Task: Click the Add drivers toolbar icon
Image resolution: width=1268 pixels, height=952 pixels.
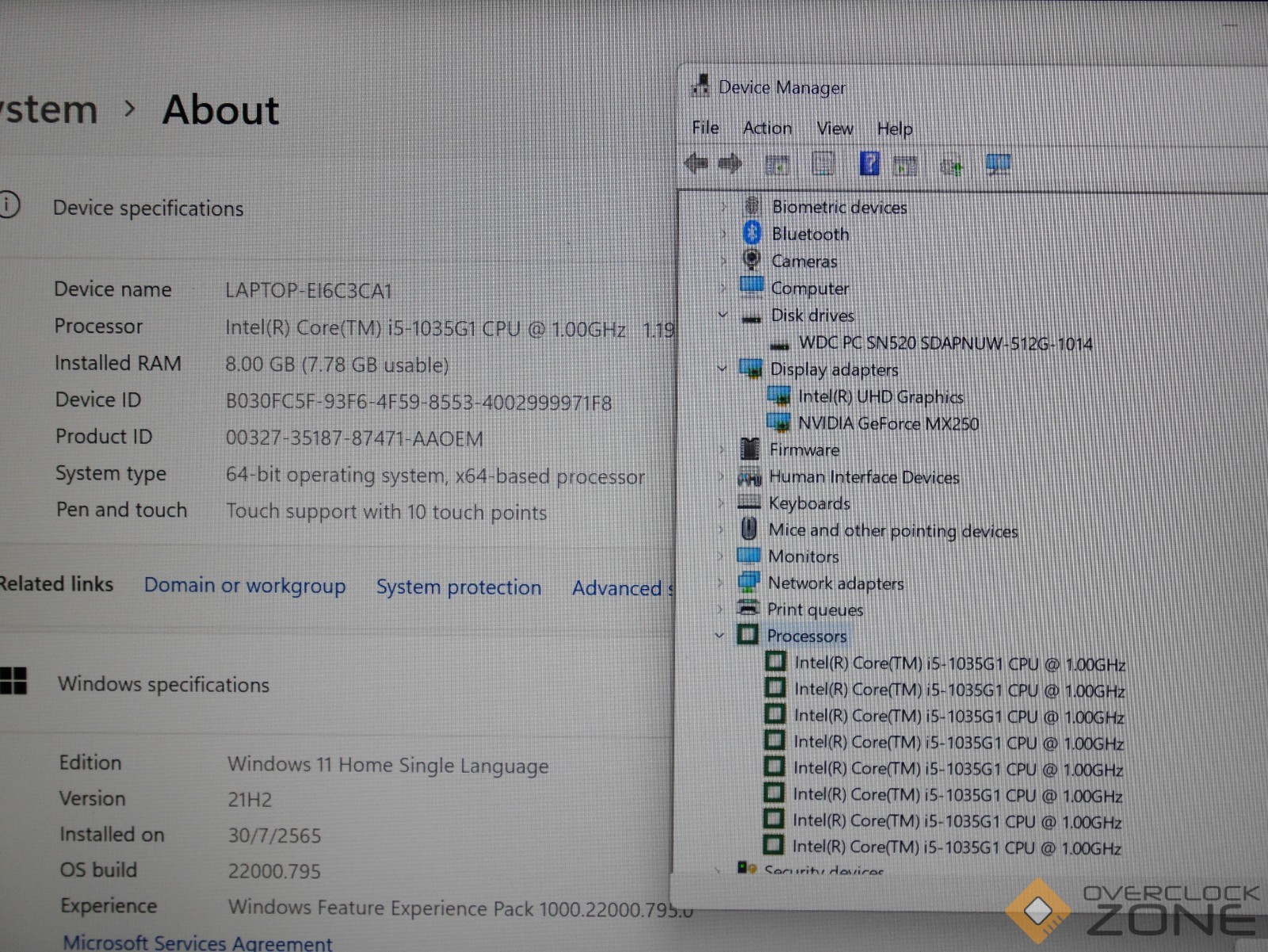Action: tap(951, 166)
